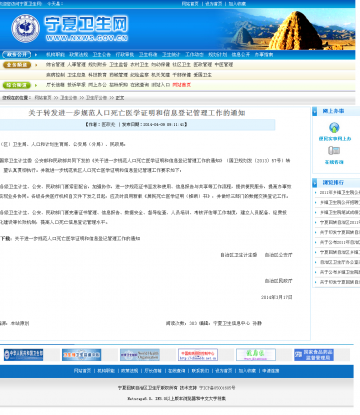Viewport: 360px width, 415px height.
Task: Click the red 网站首页 link
Action: pyautogui.click(x=181, y=85)
